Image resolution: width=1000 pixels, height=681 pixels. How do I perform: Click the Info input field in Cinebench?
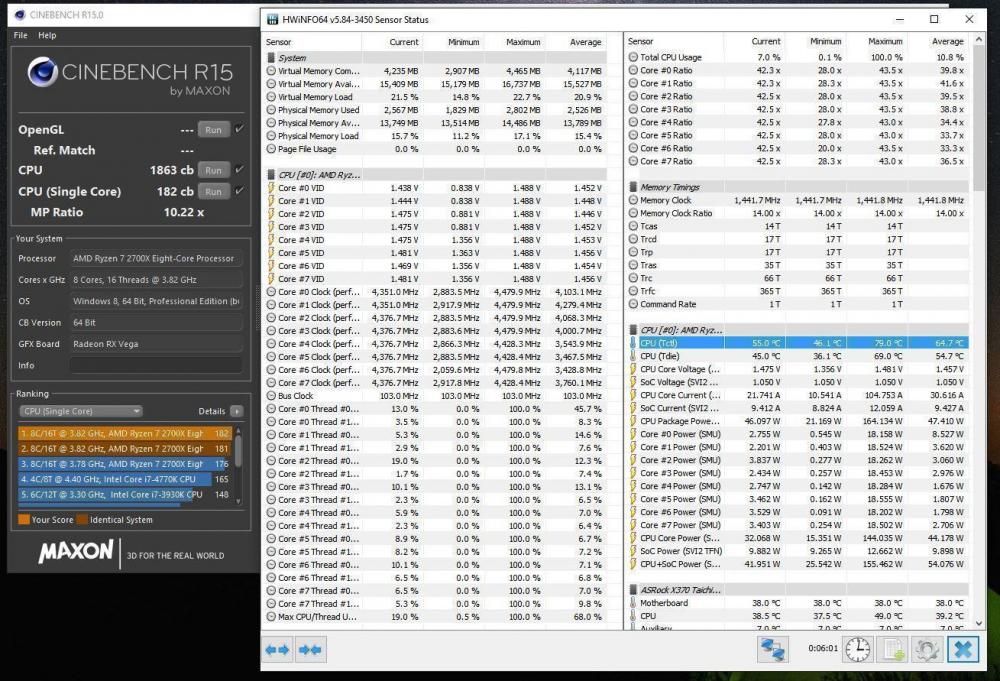[x=156, y=365]
